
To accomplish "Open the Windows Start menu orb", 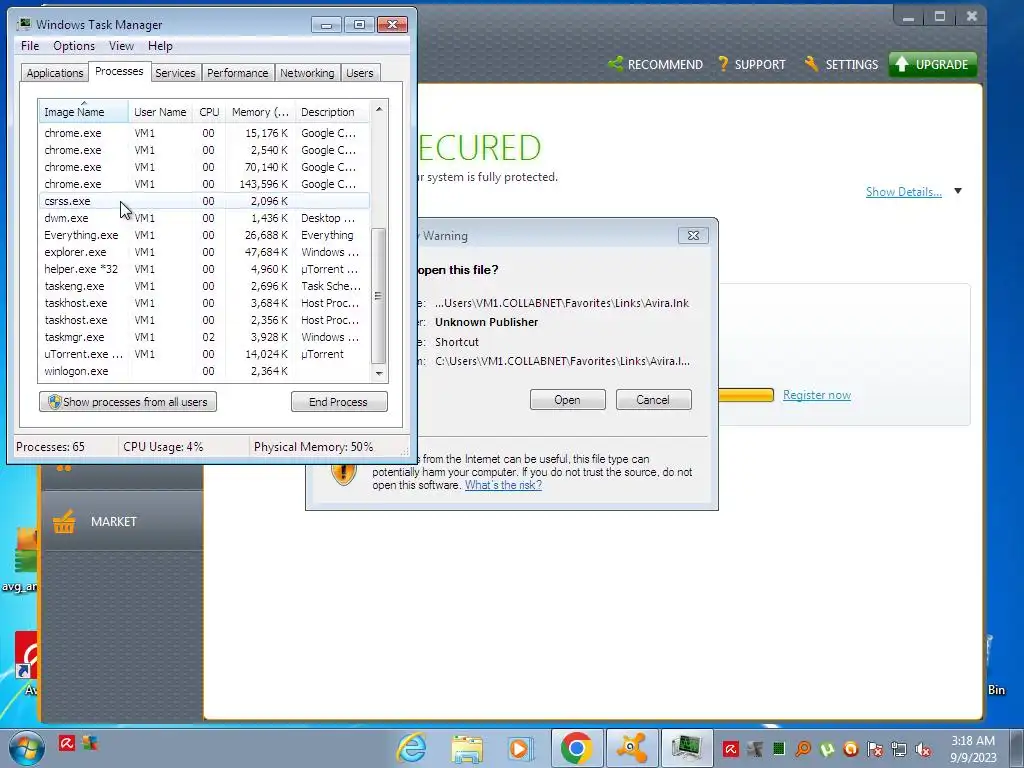I will tap(27, 748).
